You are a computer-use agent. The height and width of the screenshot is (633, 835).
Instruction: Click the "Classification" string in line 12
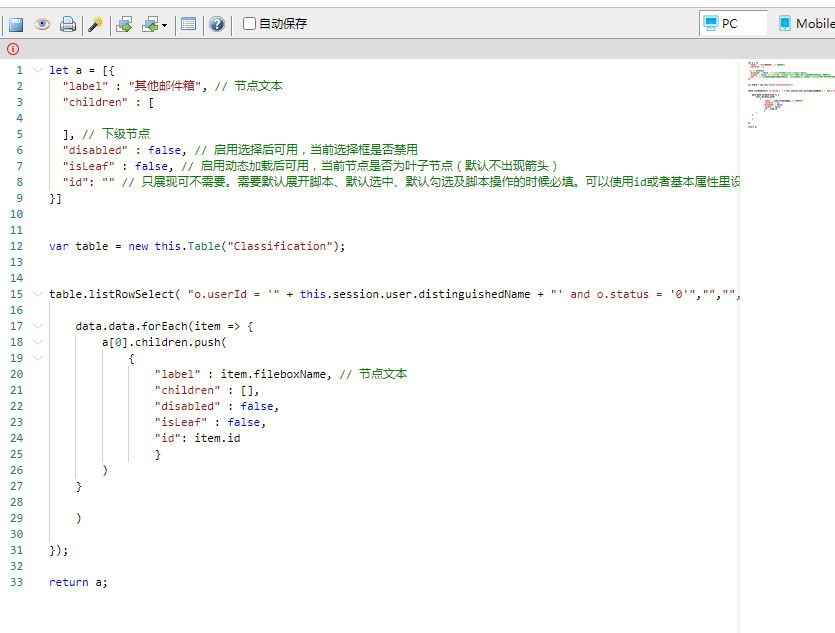[x=279, y=246]
